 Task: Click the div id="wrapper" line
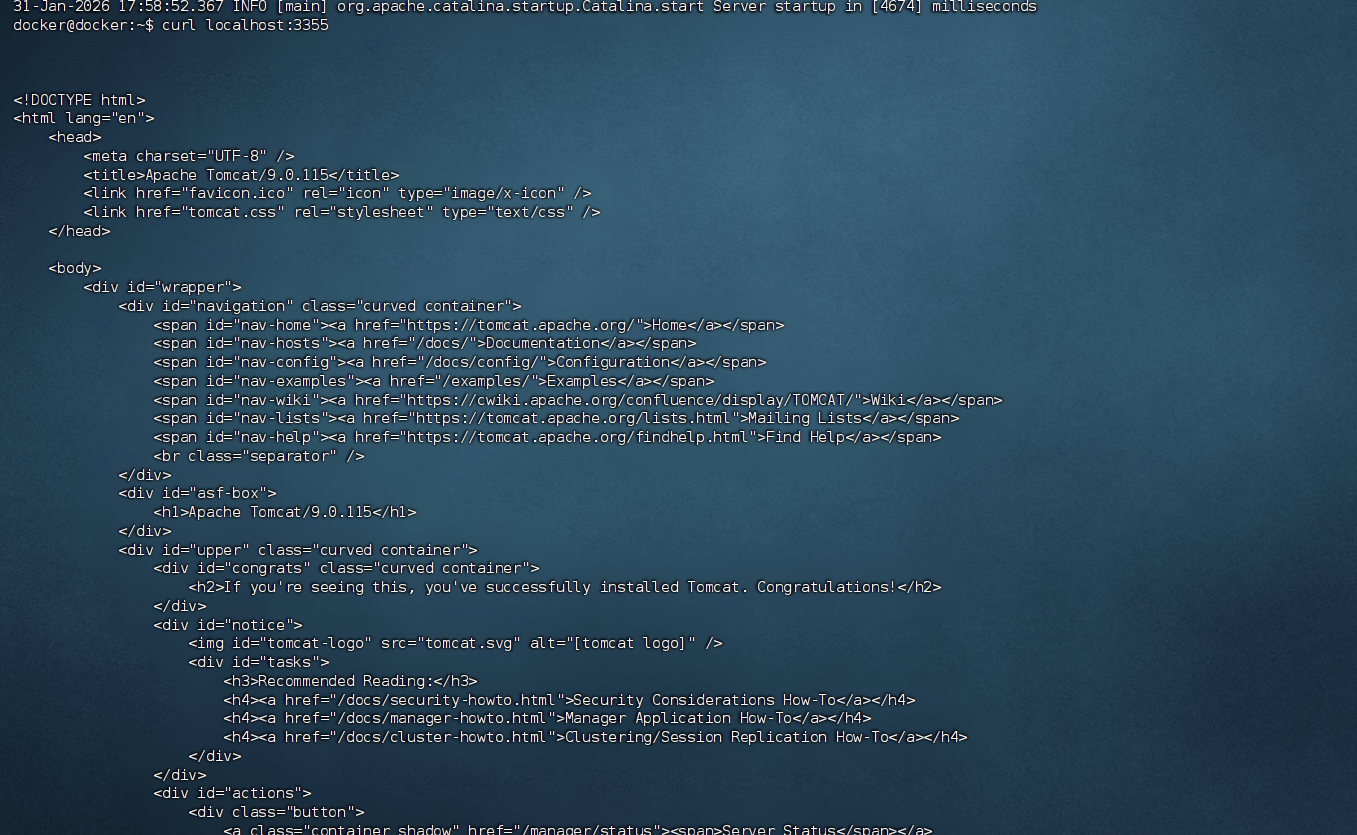pos(163,287)
